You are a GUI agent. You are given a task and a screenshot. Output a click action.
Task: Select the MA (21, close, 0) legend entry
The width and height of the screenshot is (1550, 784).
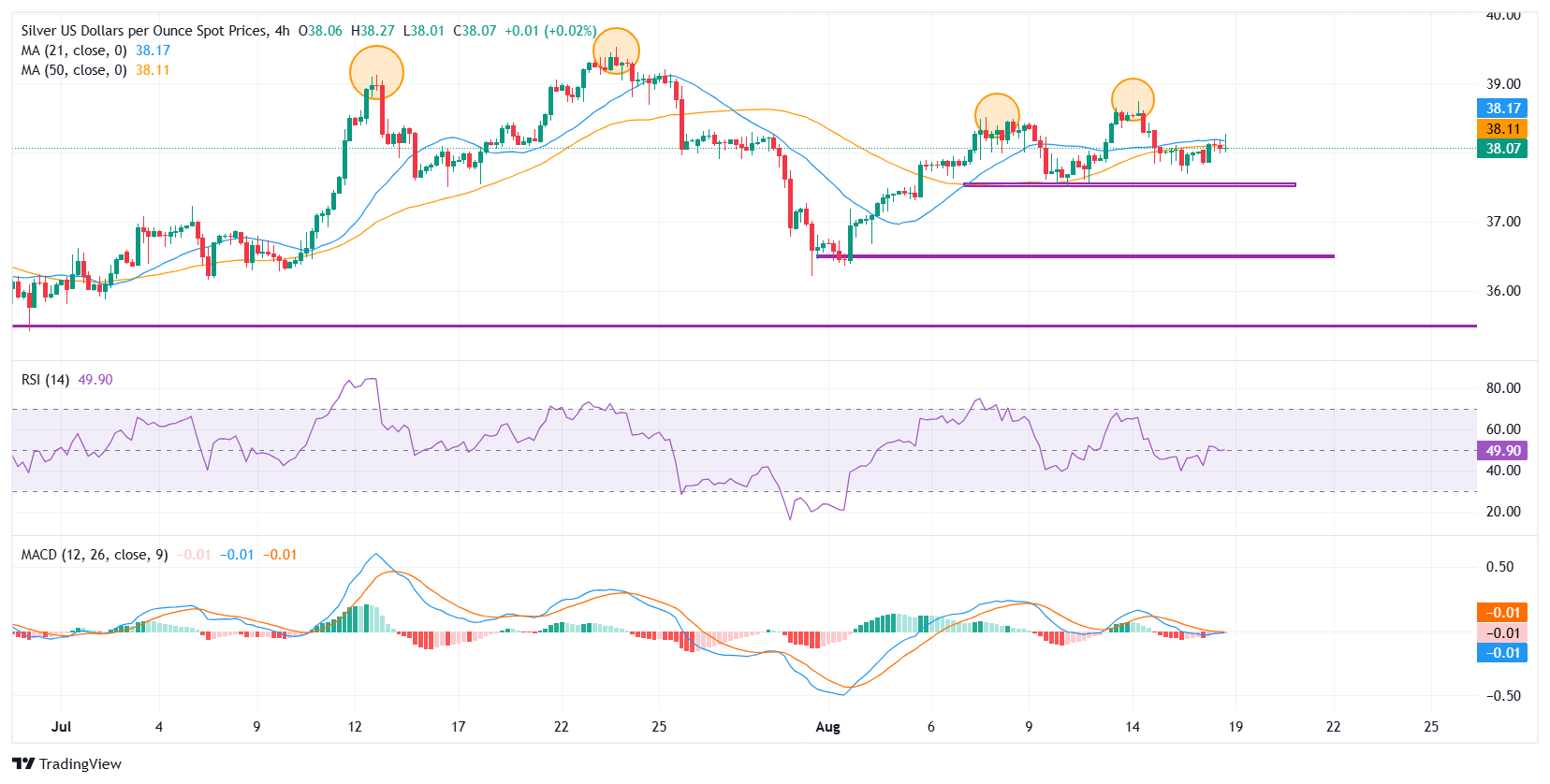point(74,51)
